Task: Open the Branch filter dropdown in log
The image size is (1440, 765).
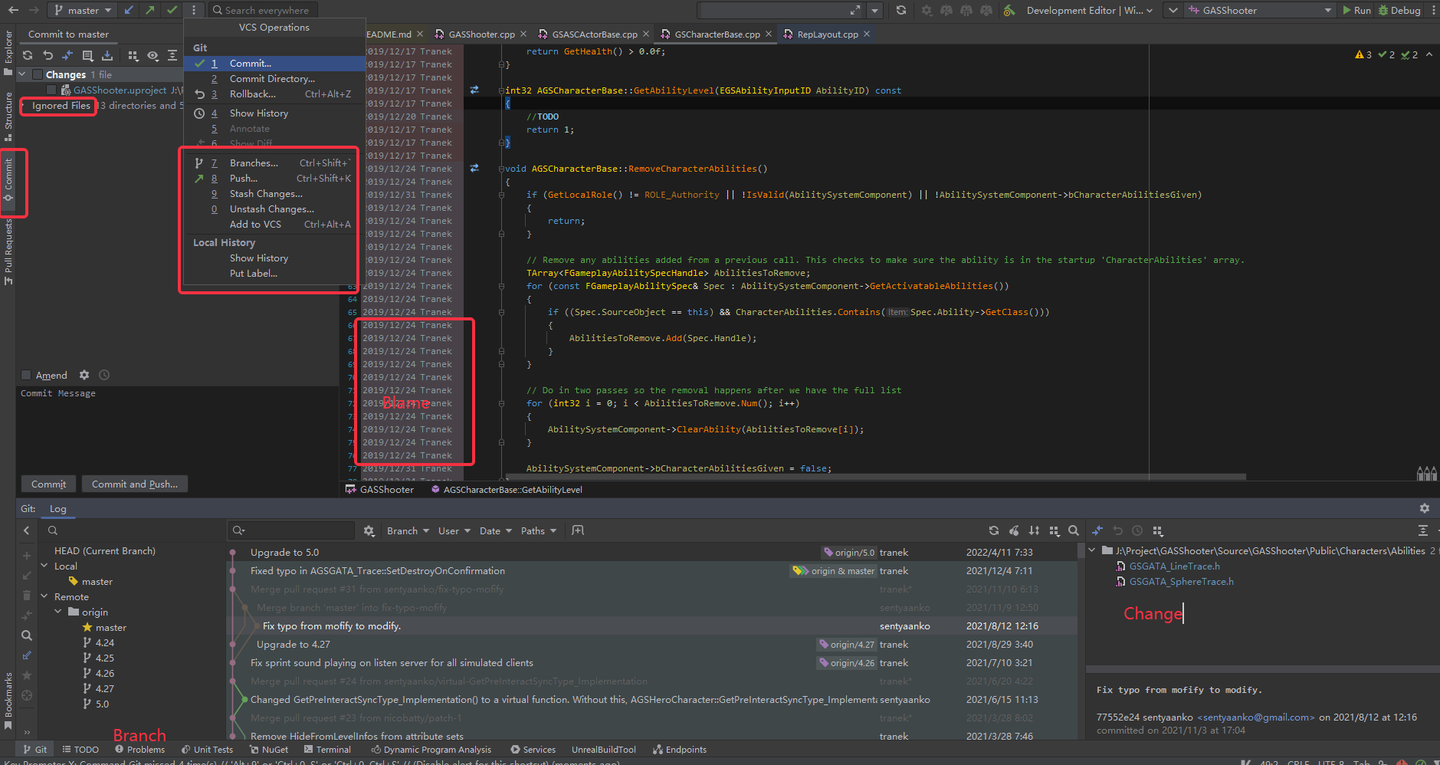Action: click(x=407, y=531)
